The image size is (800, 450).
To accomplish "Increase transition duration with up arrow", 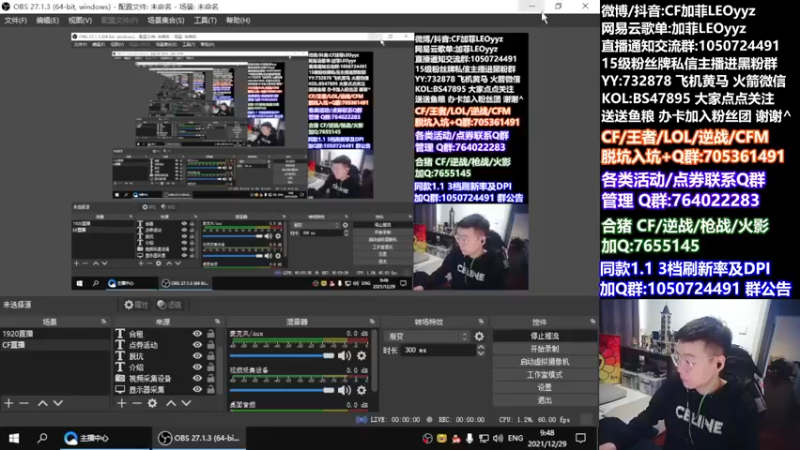I will click(481, 347).
